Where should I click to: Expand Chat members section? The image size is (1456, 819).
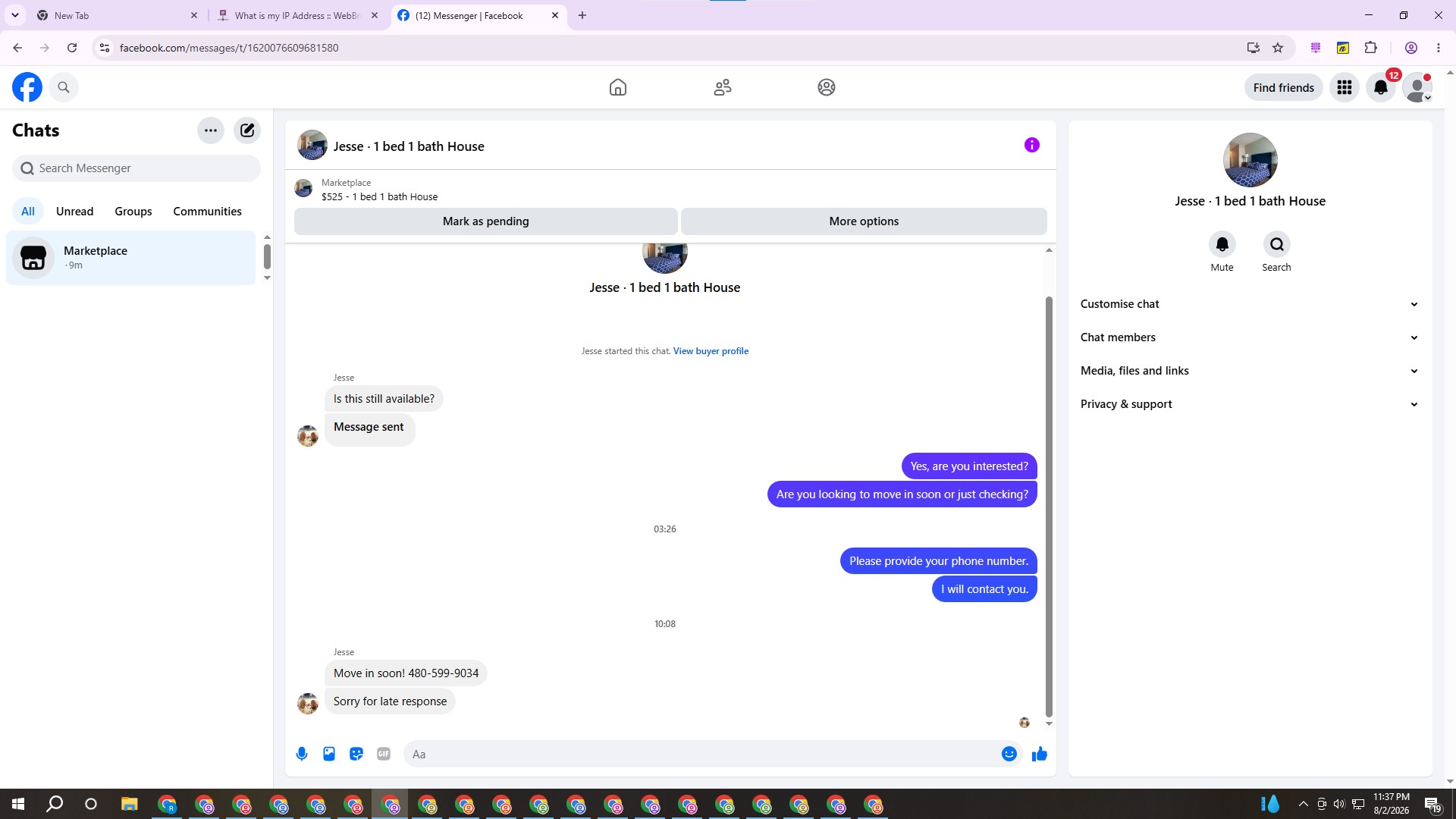[x=1250, y=337]
